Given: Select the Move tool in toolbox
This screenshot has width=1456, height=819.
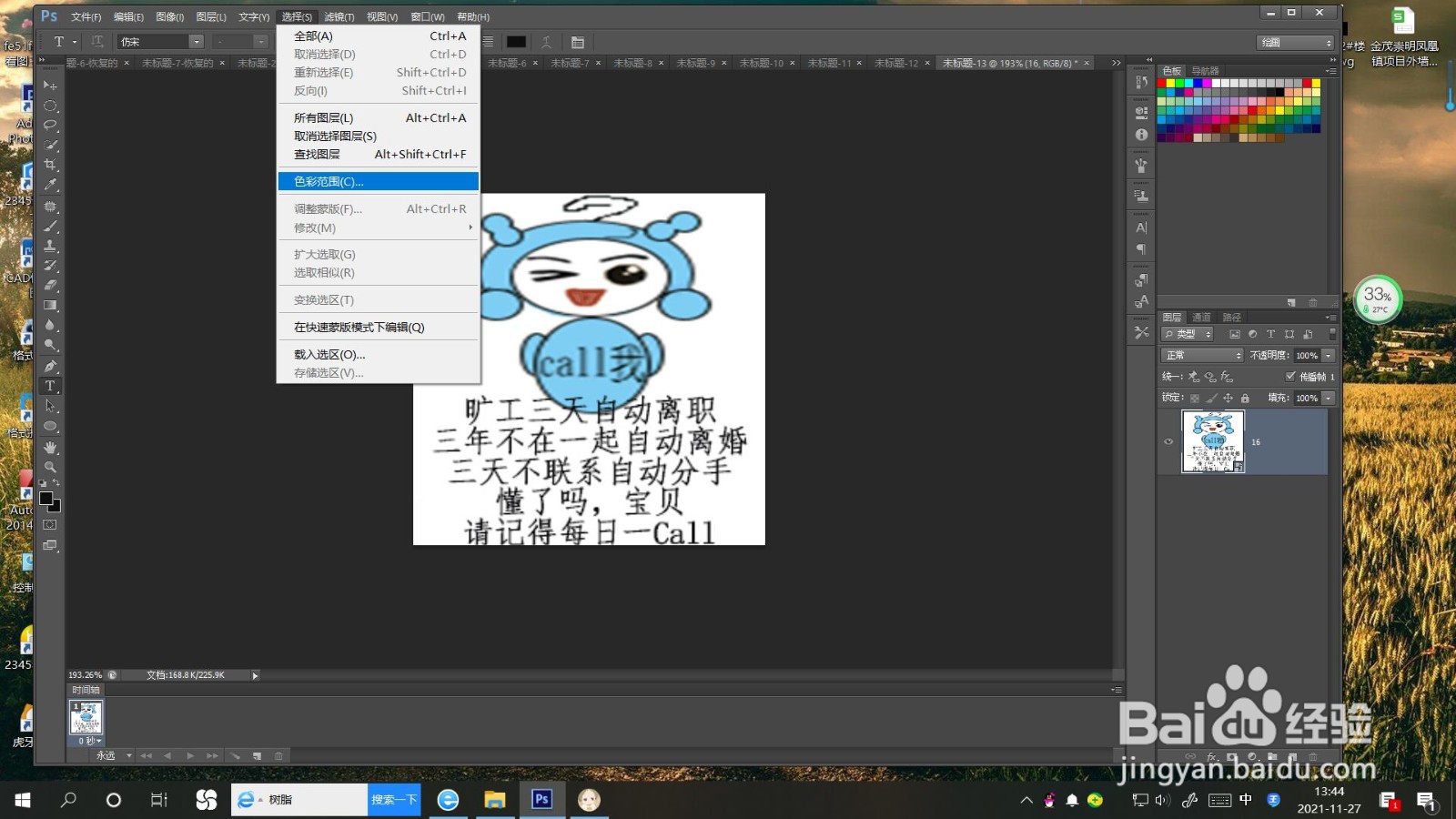Looking at the screenshot, I should tap(50, 86).
